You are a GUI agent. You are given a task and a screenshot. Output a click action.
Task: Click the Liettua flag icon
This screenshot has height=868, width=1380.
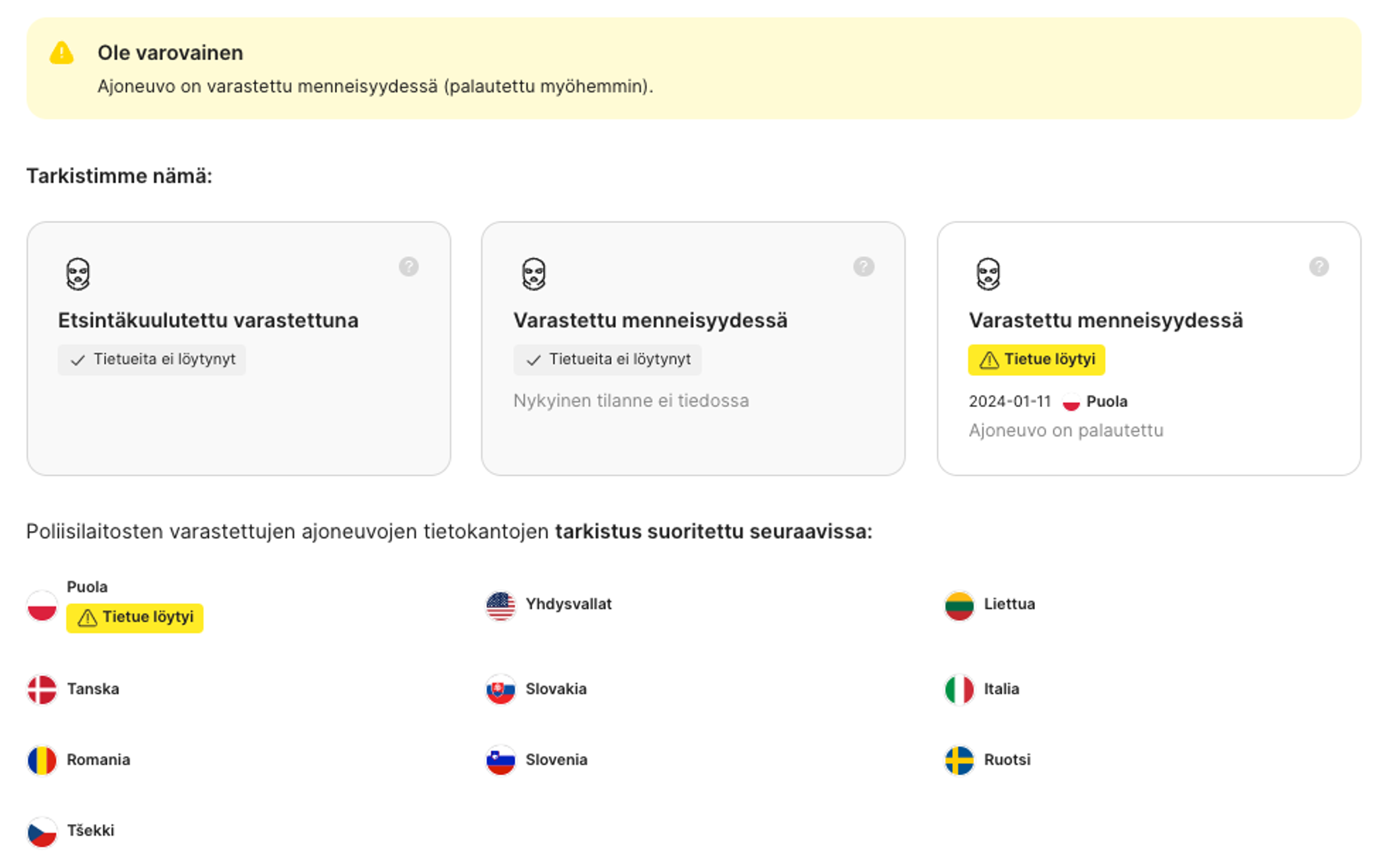coord(959,605)
